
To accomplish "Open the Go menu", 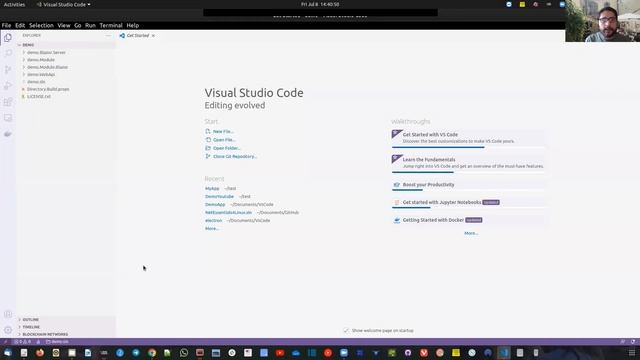I will pos(78,25).
